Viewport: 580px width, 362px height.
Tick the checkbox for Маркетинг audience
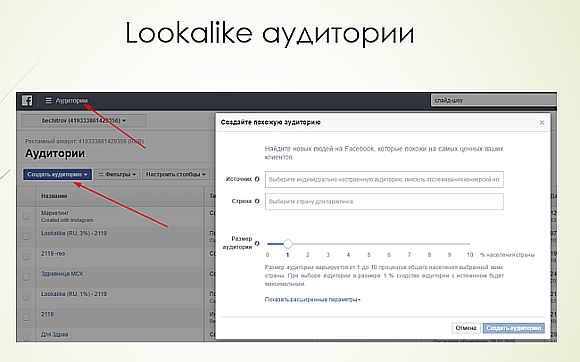coord(26,216)
